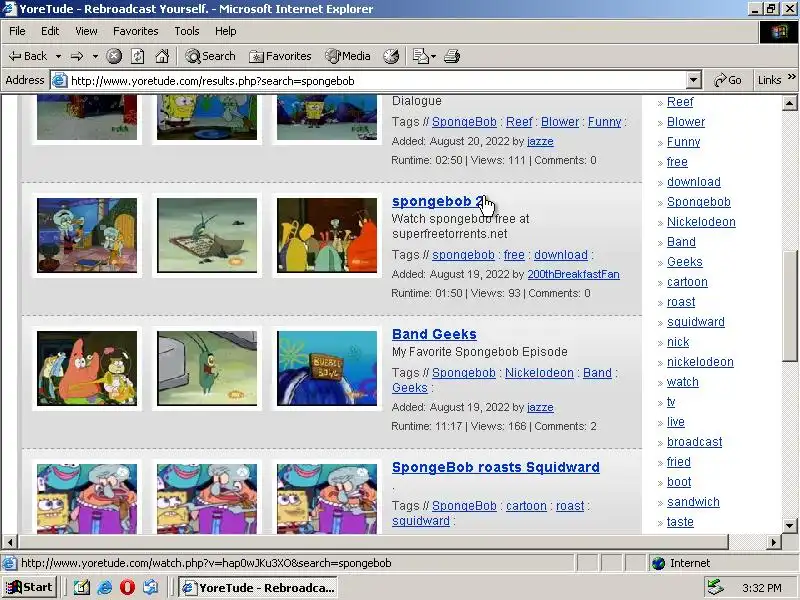This screenshot has width=800, height=600.
Task: Open the Edit menu
Action: (50, 31)
